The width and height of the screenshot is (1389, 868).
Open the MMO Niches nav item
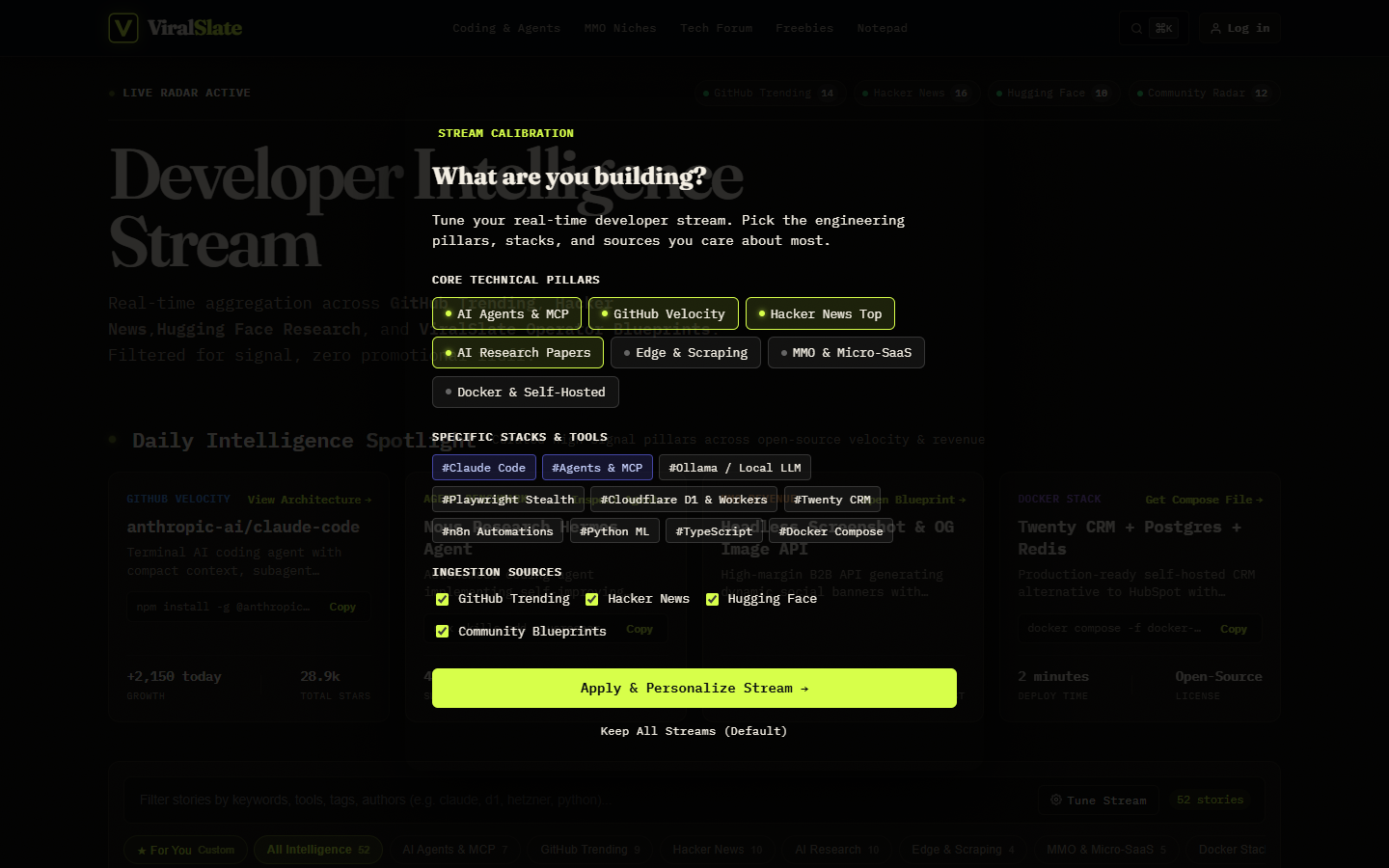(x=620, y=28)
